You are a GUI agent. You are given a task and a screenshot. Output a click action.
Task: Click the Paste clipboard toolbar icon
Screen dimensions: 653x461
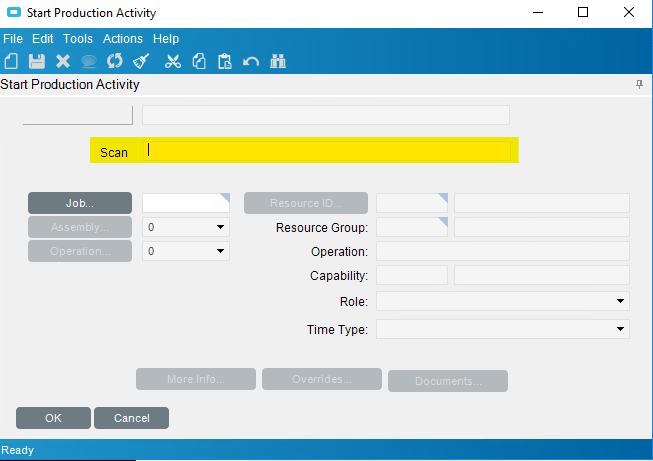click(x=225, y=62)
